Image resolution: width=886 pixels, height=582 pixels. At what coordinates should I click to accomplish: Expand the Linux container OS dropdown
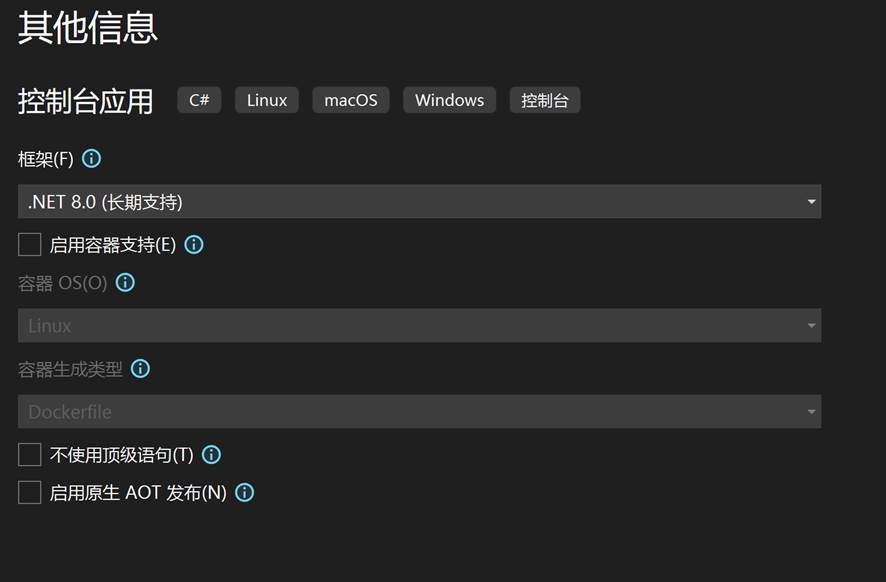[x=419, y=325]
